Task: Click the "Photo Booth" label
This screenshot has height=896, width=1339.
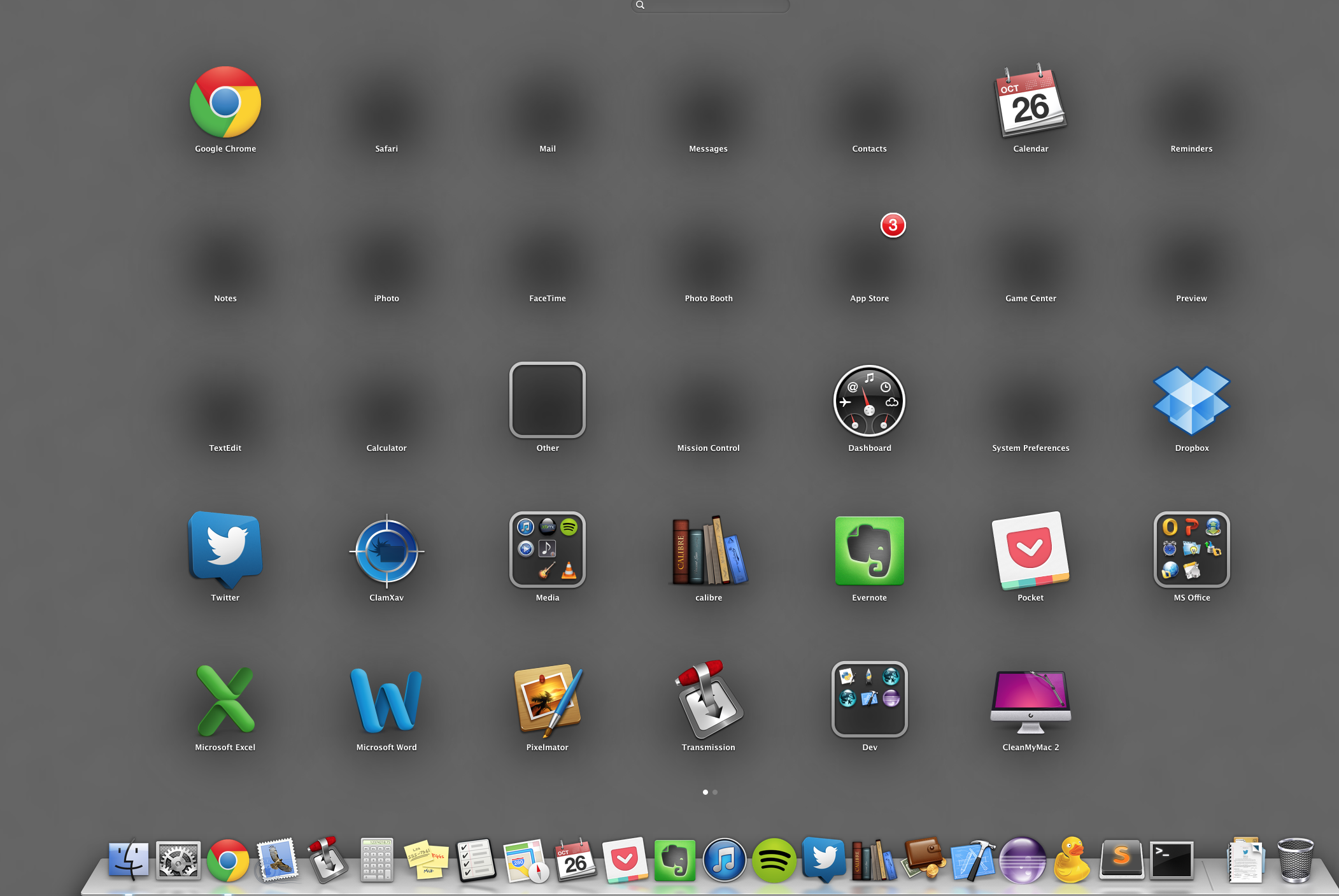Action: 709,299
